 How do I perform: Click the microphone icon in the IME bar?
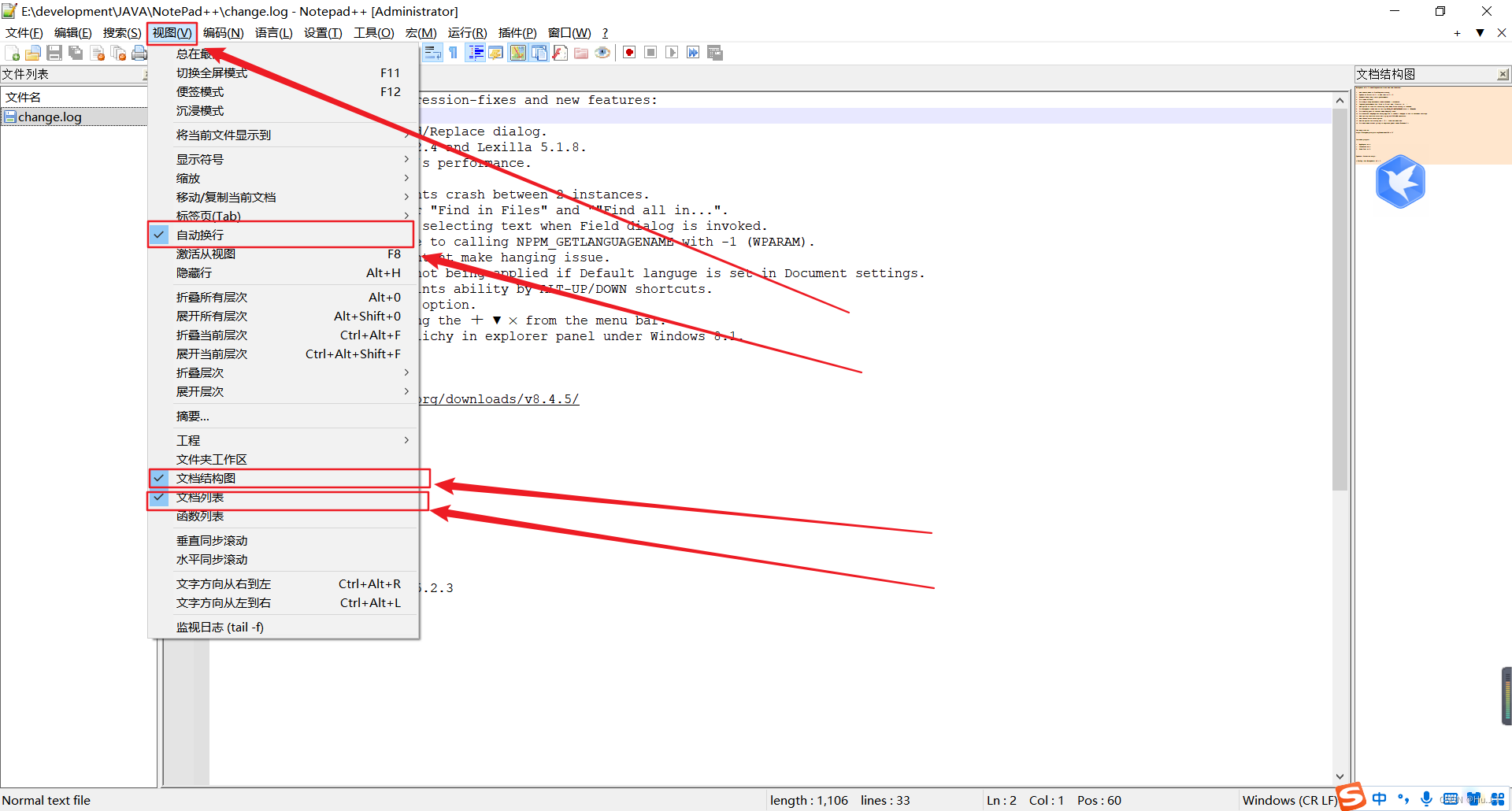[1426, 799]
